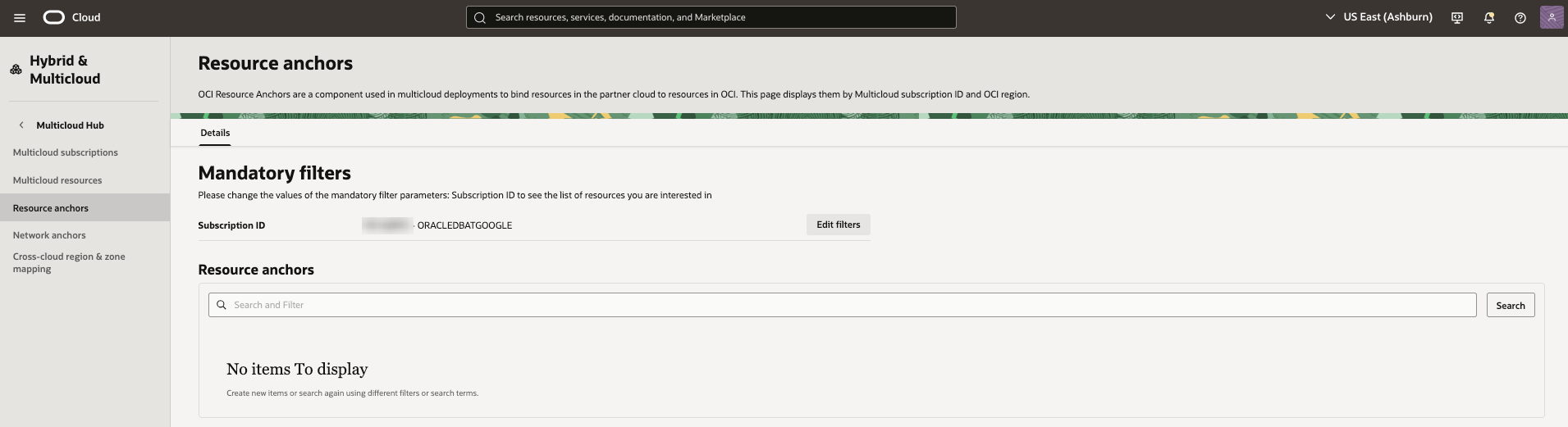
Task: Go to Multicloud subscriptions
Action: point(66,152)
